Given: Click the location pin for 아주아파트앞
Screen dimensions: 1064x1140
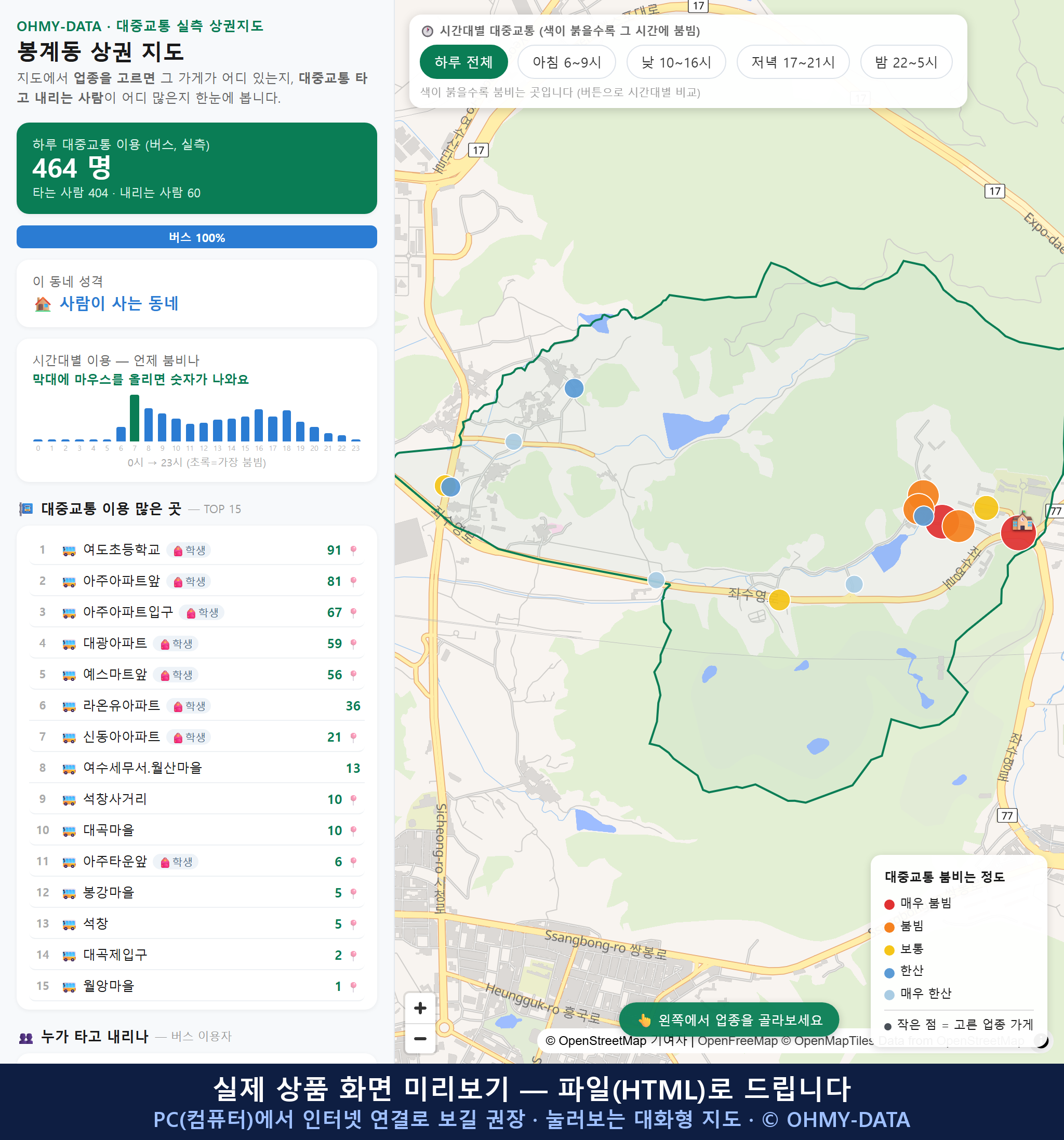Looking at the screenshot, I should [x=353, y=581].
